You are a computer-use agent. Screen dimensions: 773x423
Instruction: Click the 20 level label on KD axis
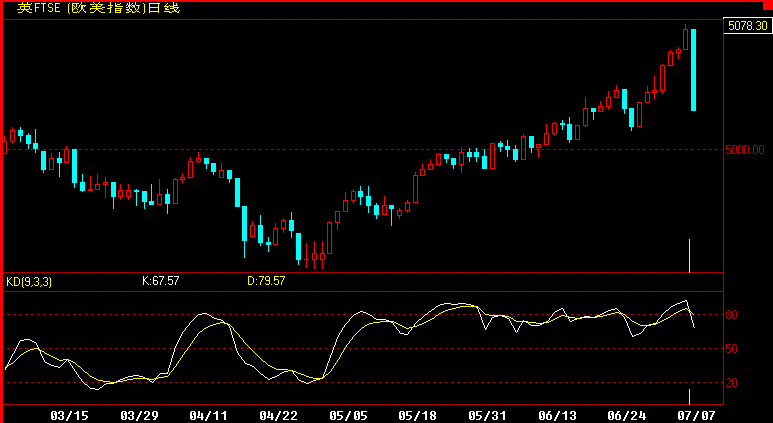732,383
